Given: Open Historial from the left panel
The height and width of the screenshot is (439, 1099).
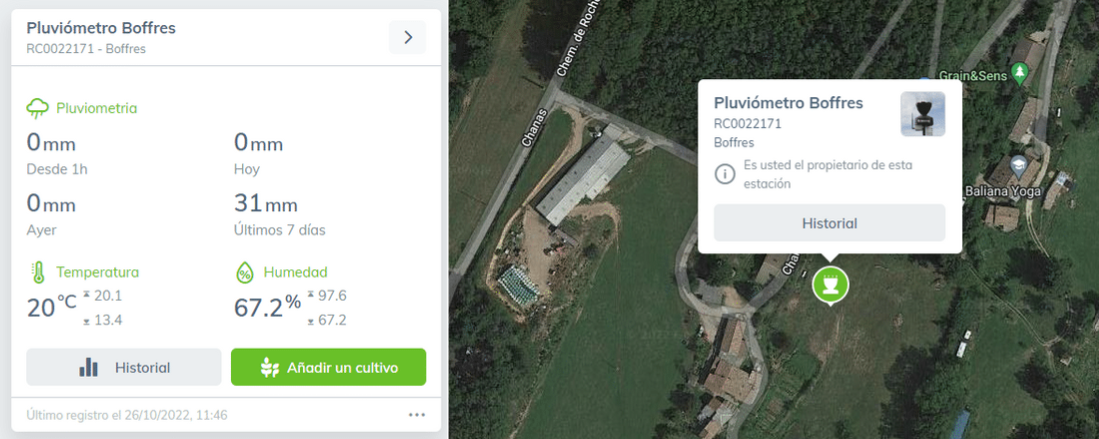Looking at the screenshot, I should [x=124, y=367].
